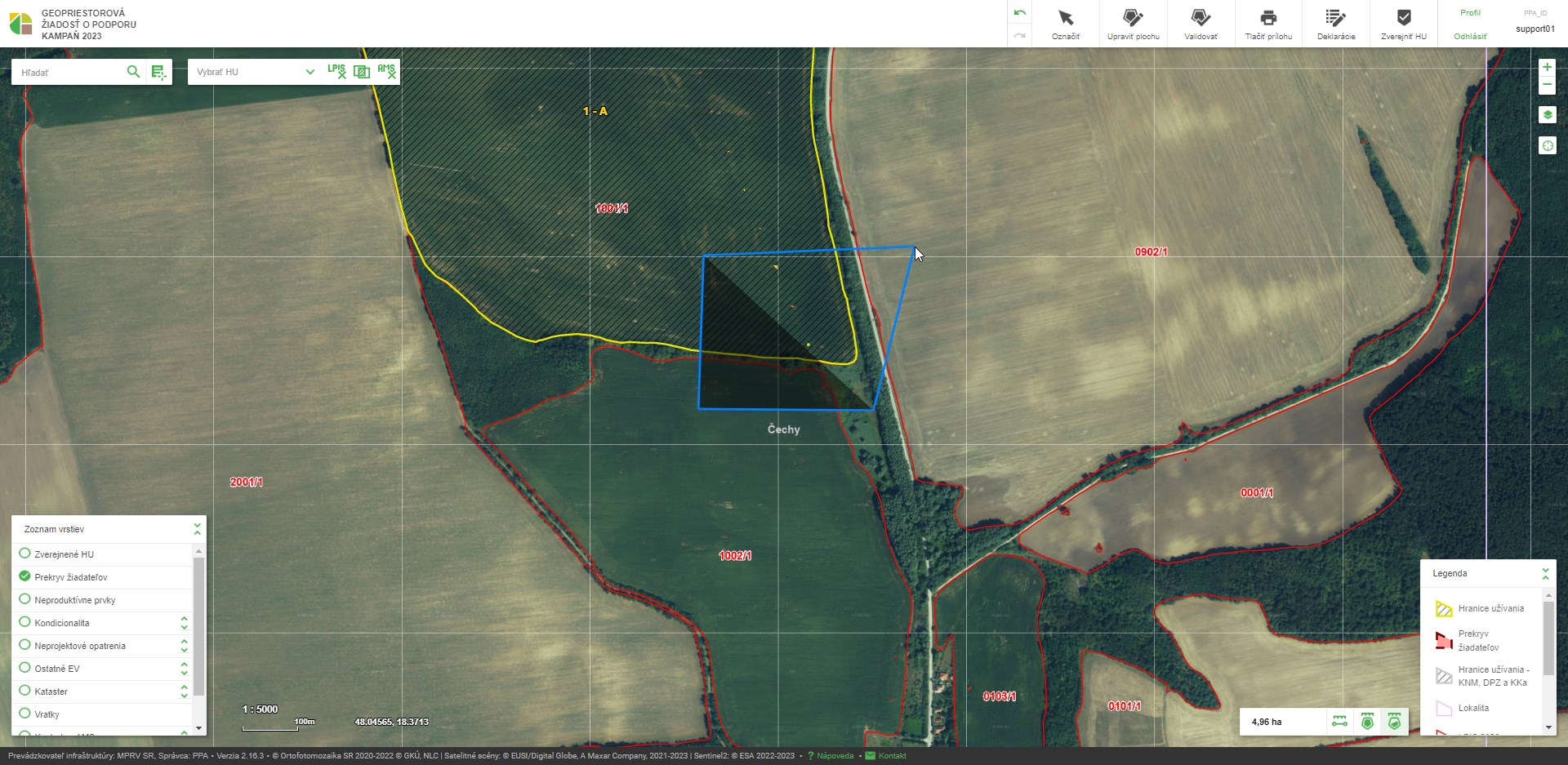Collapse the Legenda panel
Image resolution: width=1568 pixels, height=765 pixels.
point(1545,573)
